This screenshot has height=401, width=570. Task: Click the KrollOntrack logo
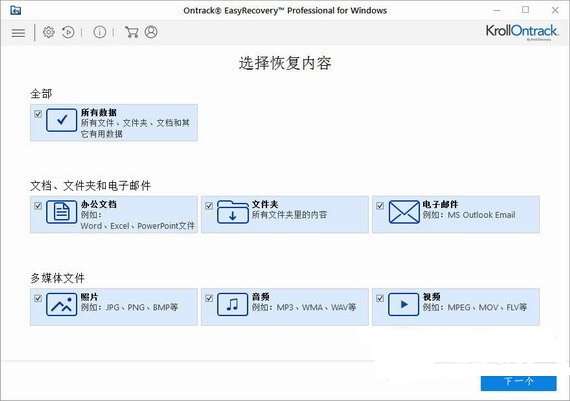click(x=521, y=32)
